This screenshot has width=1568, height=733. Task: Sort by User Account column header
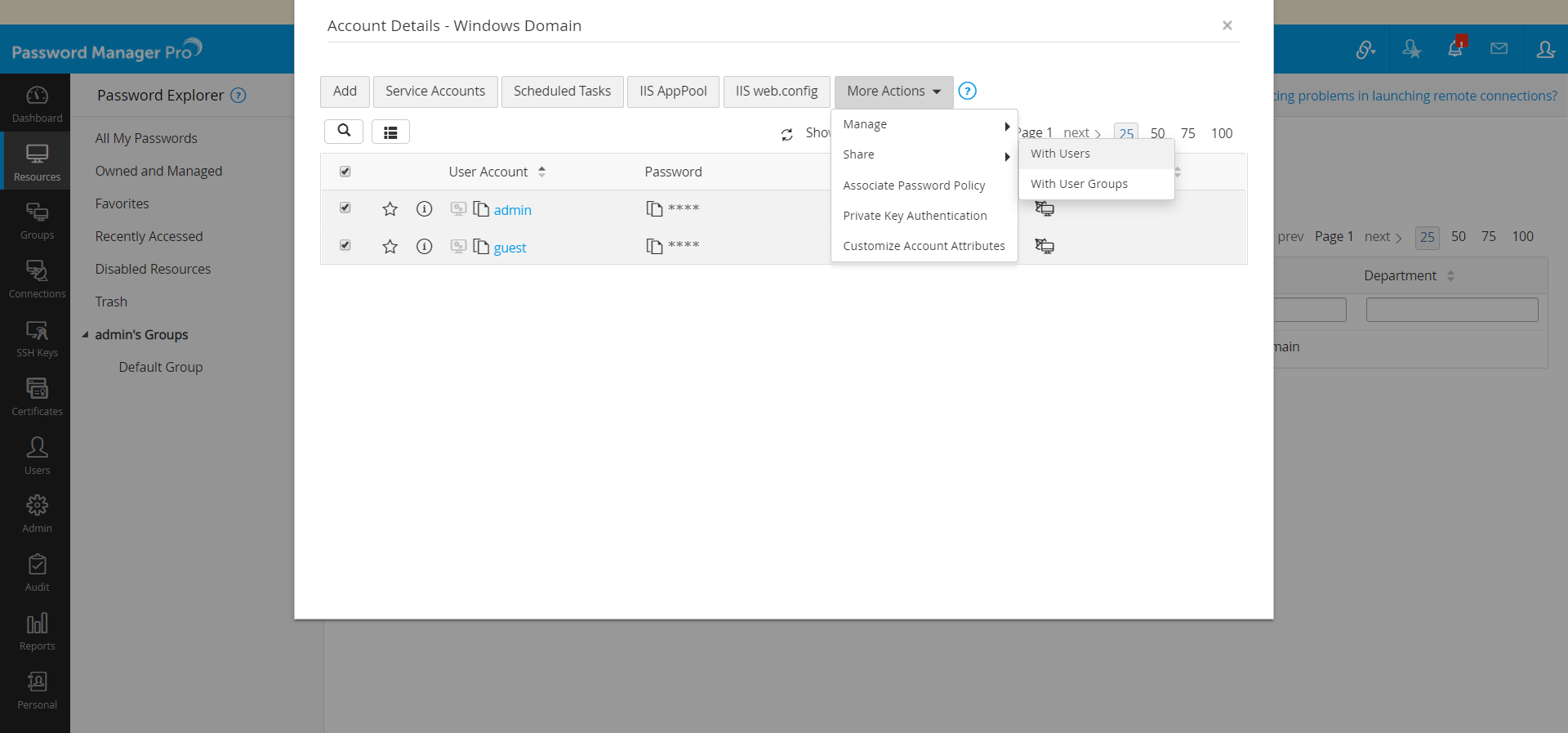pyautogui.click(x=488, y=172)
